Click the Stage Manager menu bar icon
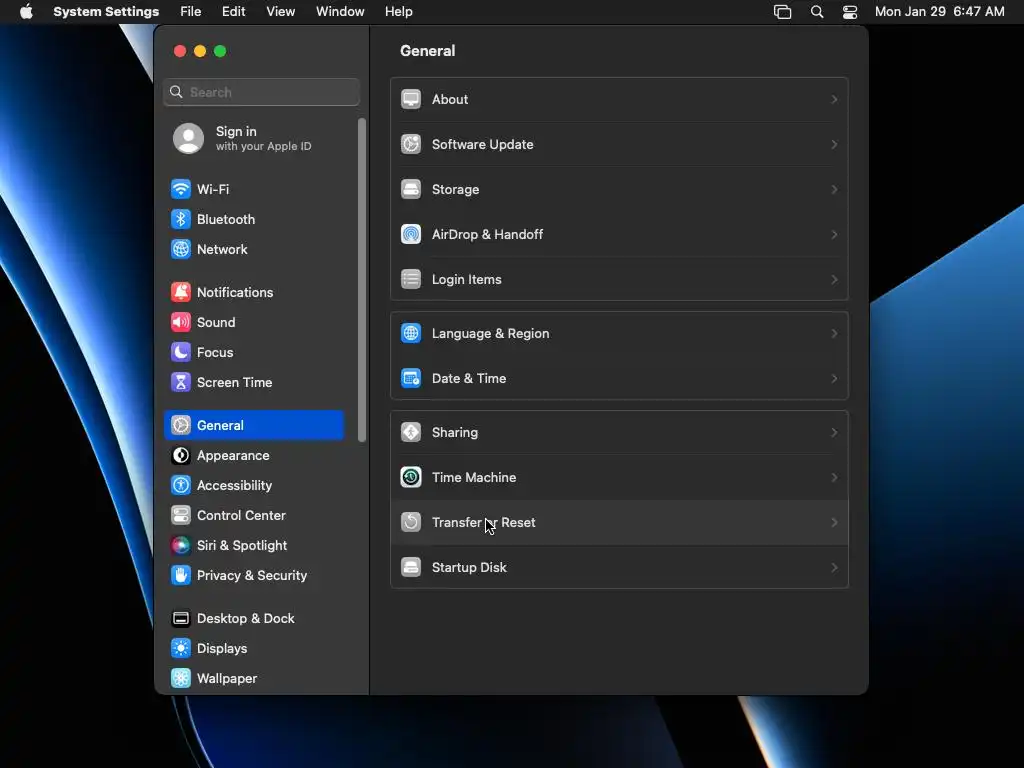Screen dimensions: 1024x768 pos(782,12)
